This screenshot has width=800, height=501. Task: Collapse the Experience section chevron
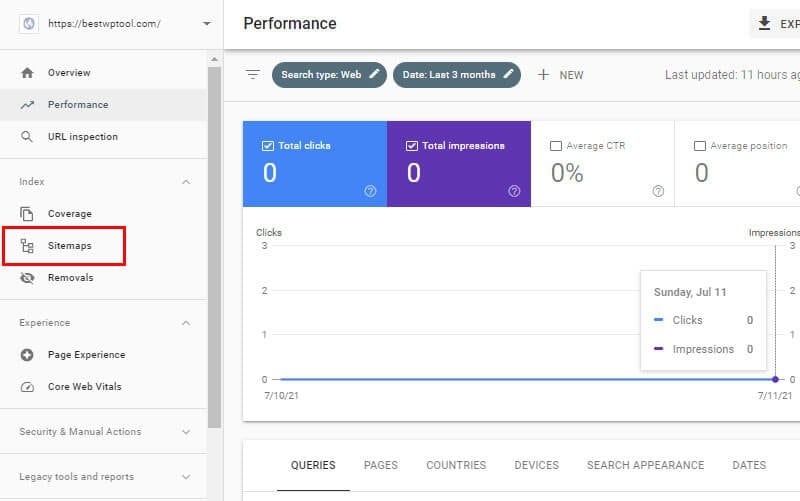tap(186, 323)
